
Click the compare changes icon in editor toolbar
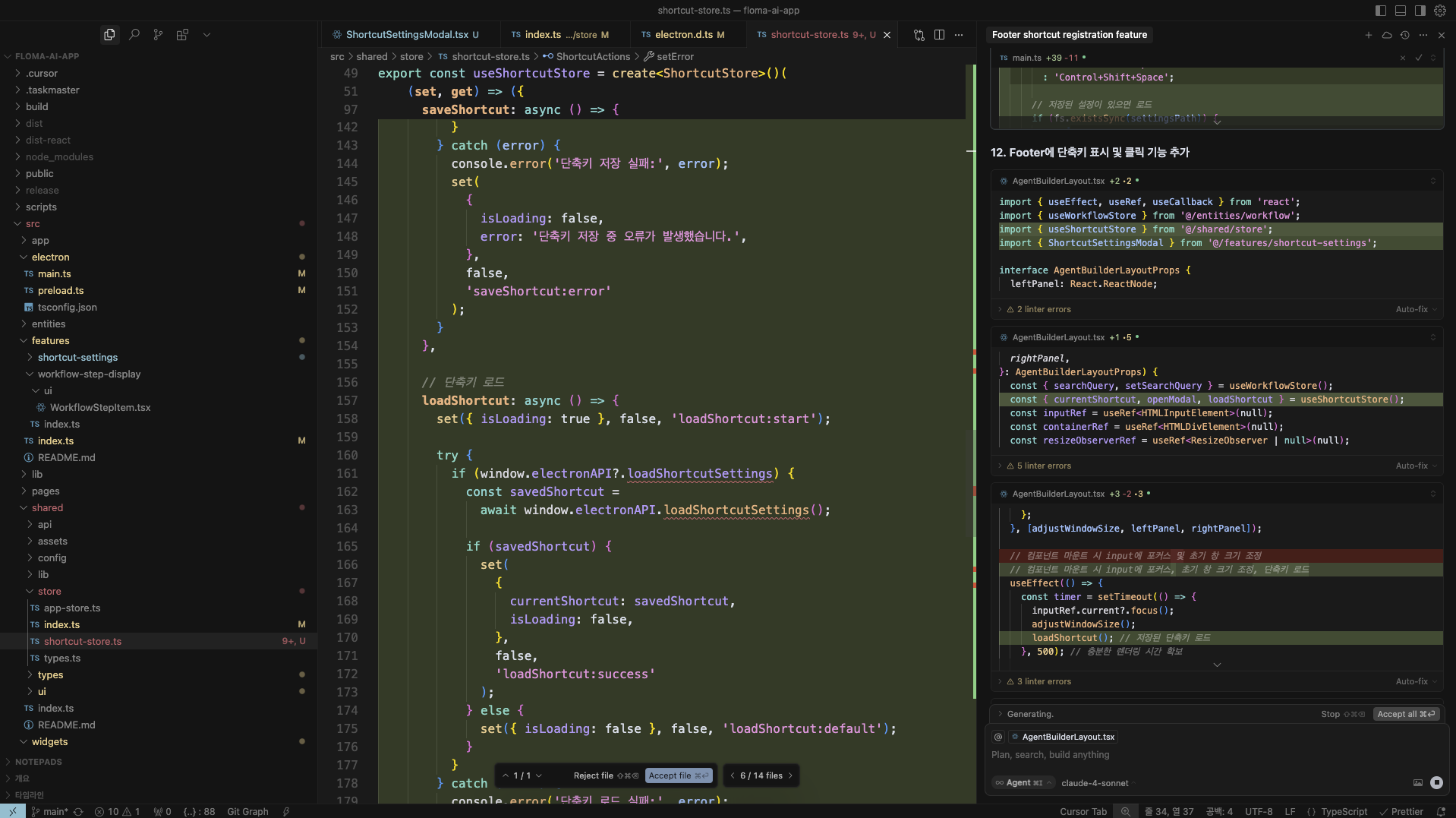coord(919,35)
